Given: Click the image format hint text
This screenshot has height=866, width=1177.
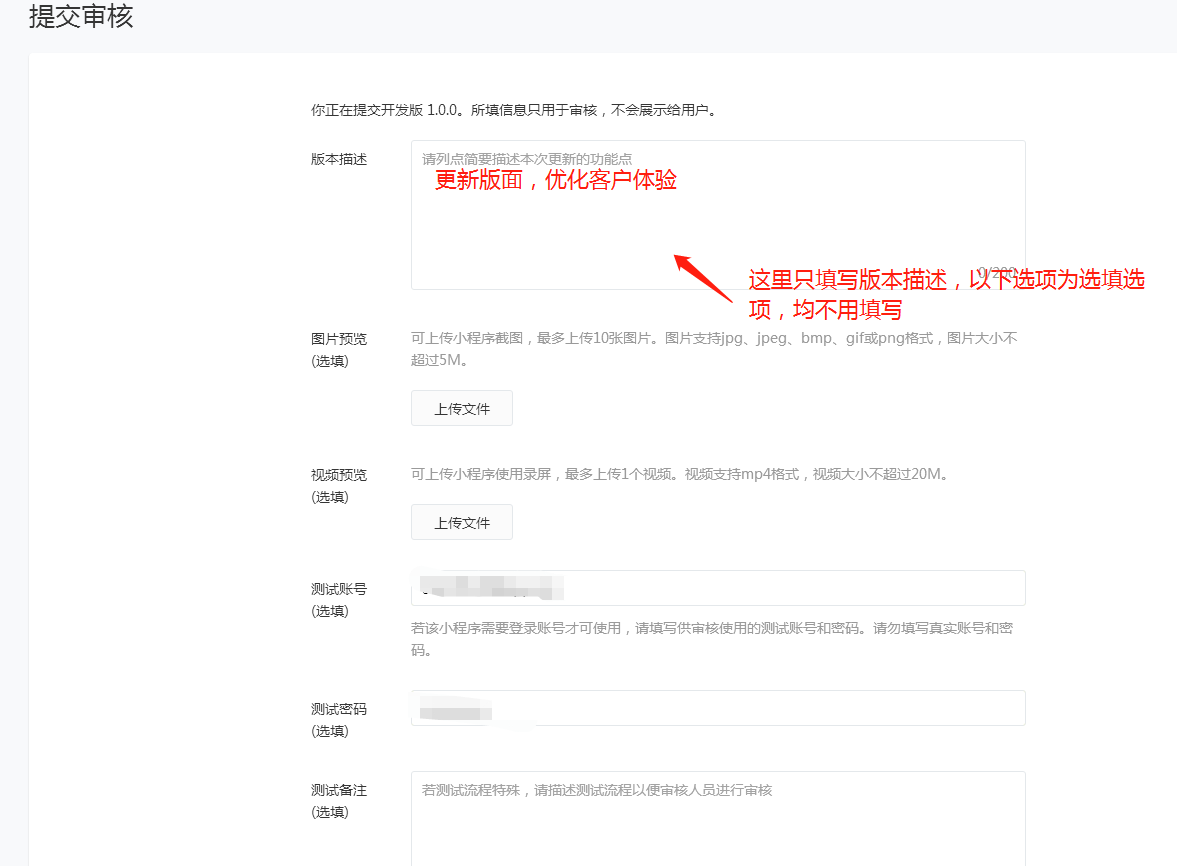Looking at the screenshot, I should (x=713, y=348).
